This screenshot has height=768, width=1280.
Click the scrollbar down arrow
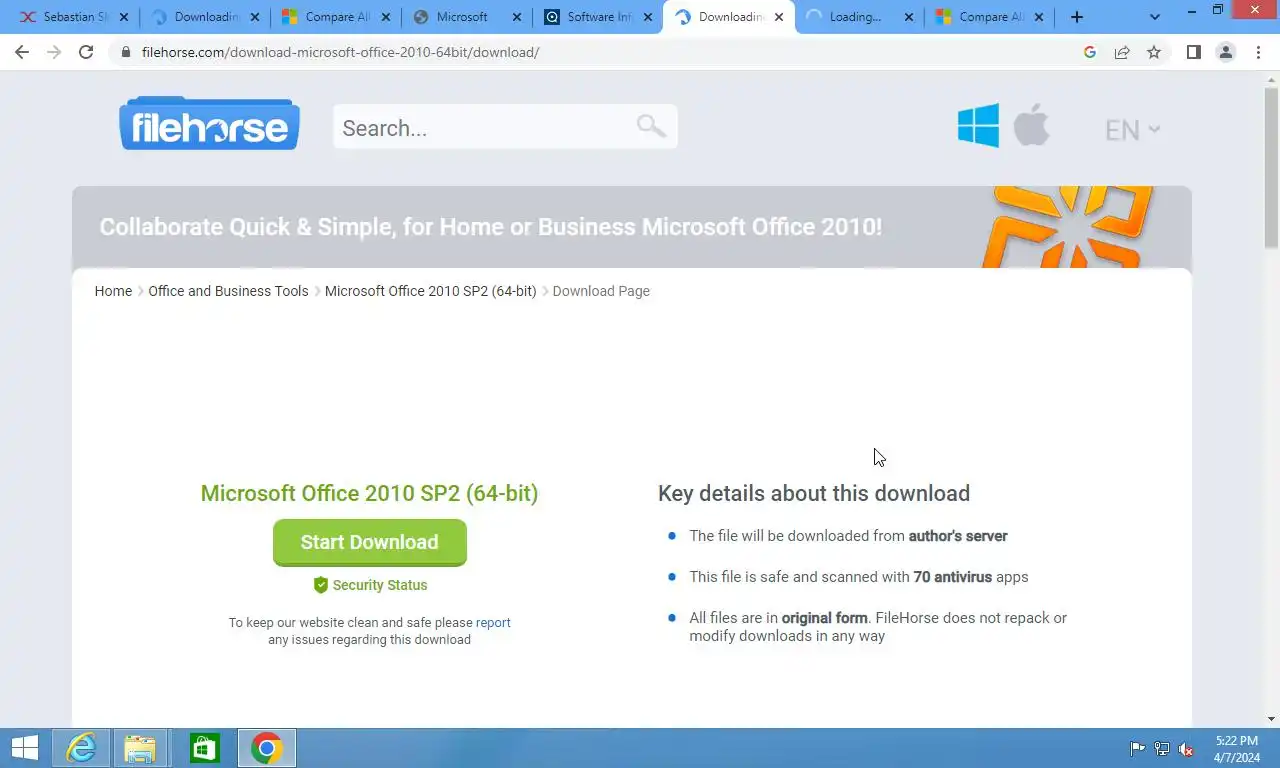pyautogui.click(x=1271, y=719)
